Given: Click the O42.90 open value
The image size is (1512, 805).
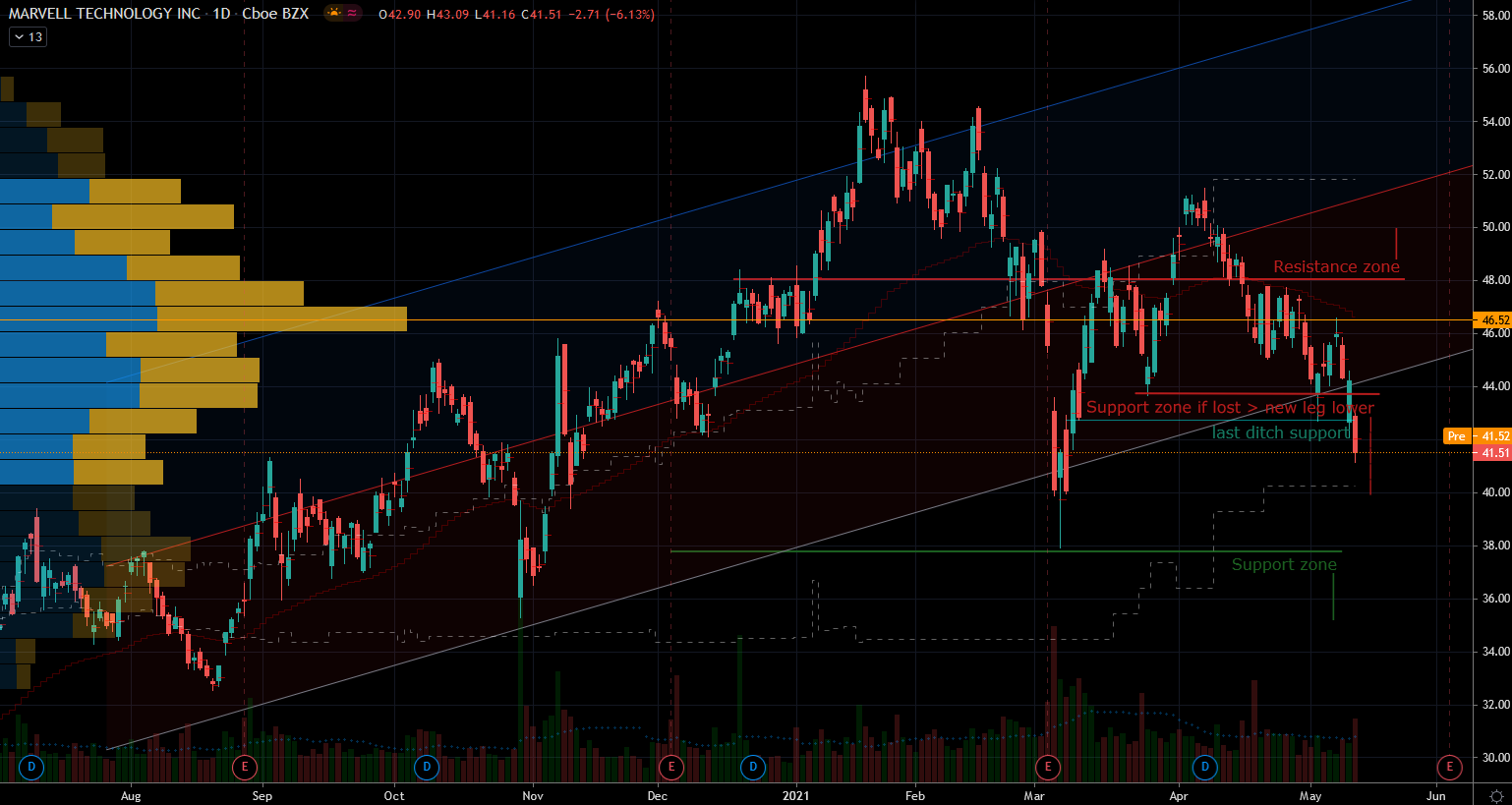Looking at the screenshot, I should click(x=399, y=15).
